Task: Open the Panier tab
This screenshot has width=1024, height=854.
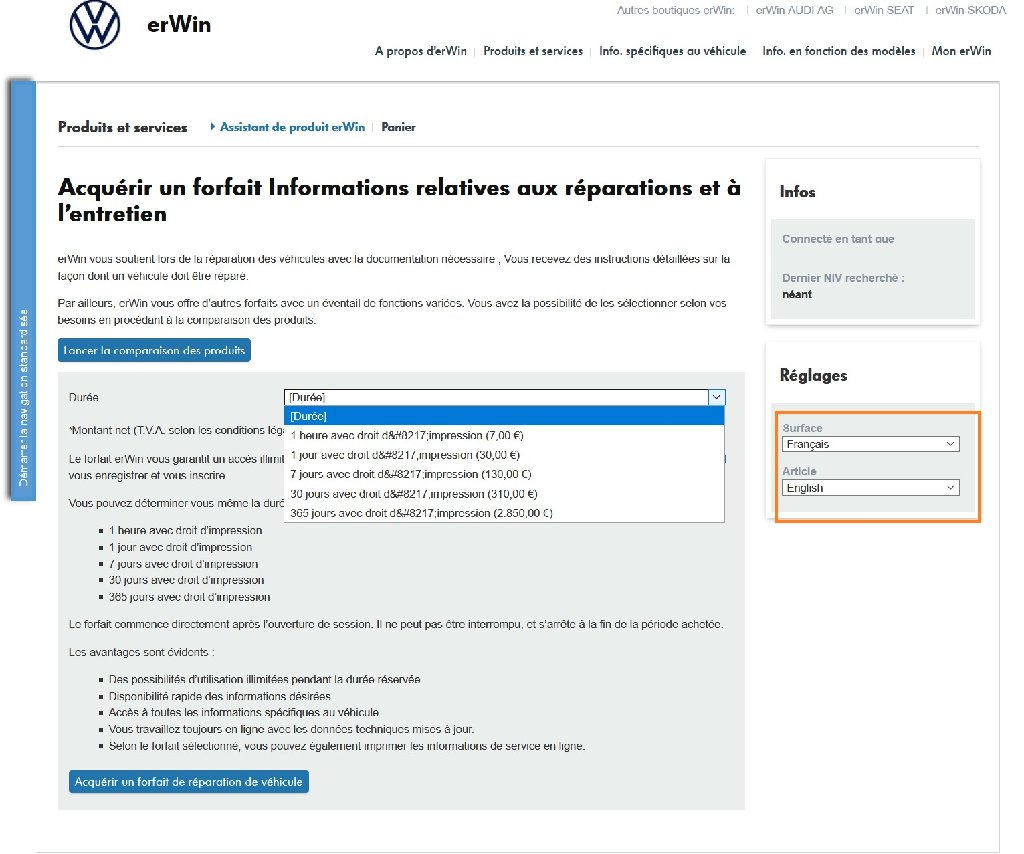Action: coord(398,127)
